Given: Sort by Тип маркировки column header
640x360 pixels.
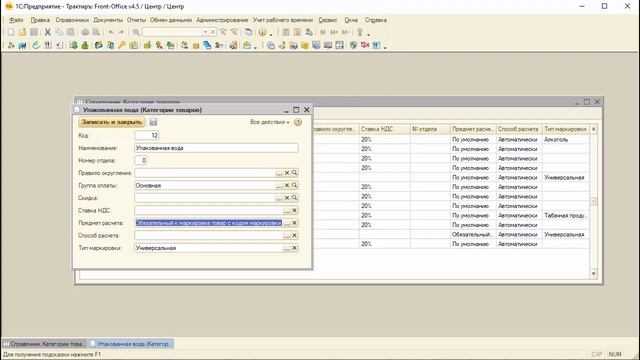Looking at the screenshot, I should (x=565, y=129).
